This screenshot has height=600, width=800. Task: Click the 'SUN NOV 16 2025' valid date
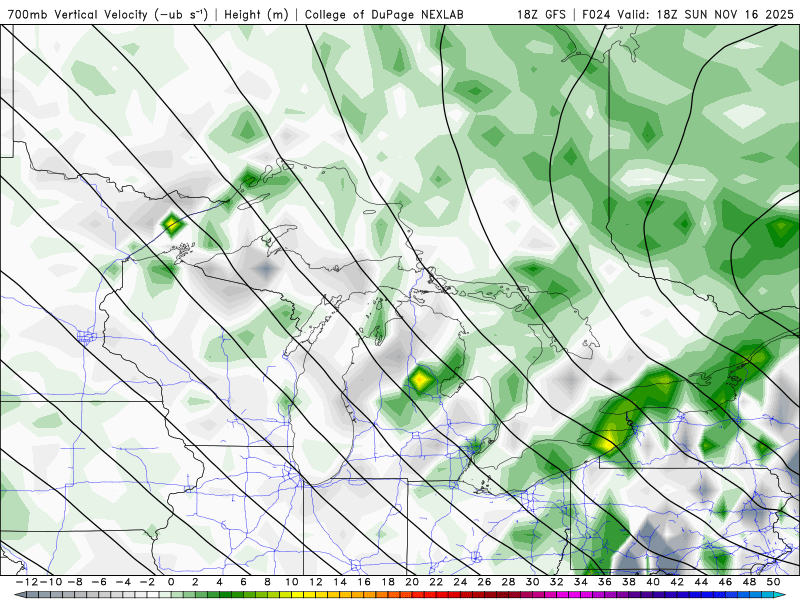click(739, 14)
